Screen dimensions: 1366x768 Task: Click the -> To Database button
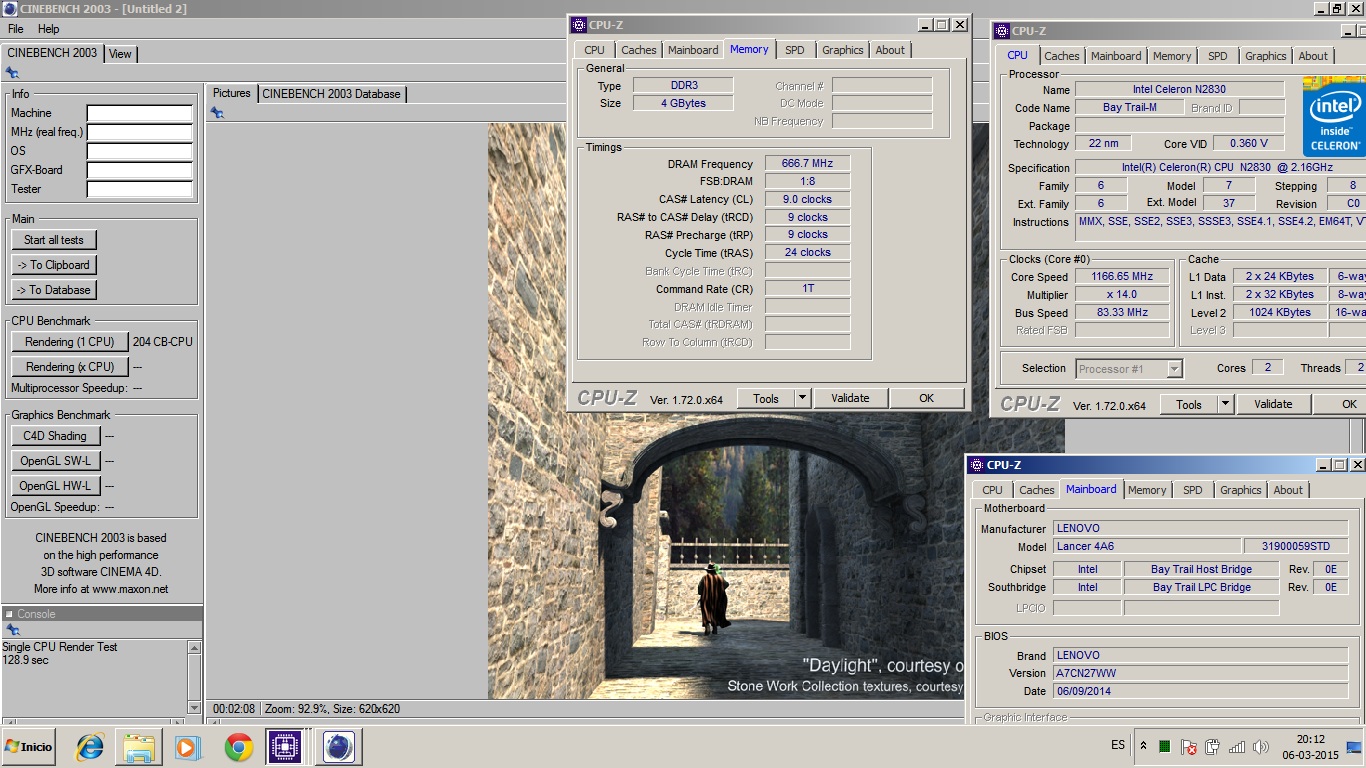tap(54, 290)
